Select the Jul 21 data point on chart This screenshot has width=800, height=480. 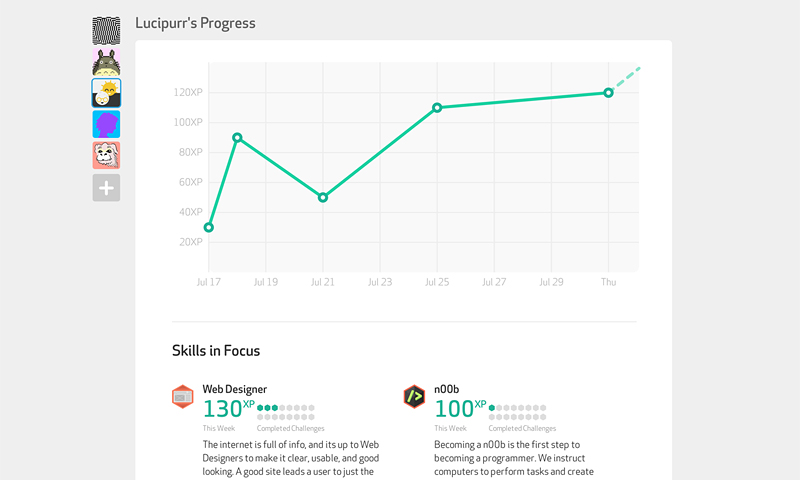pos(322,197)
